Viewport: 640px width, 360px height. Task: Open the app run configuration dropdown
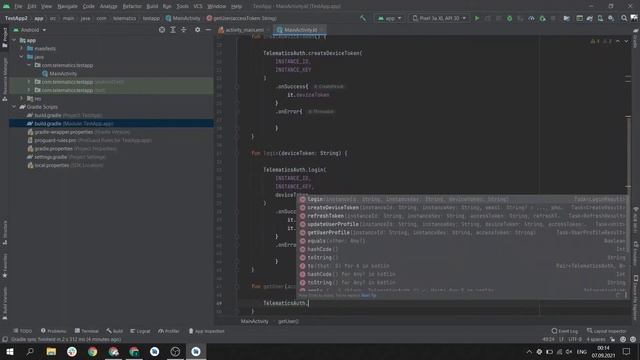(x=389, y=18)
